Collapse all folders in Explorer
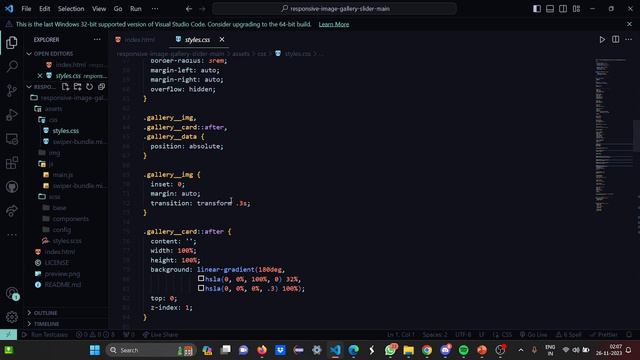 pyautogui.click(x=101, y=87)
